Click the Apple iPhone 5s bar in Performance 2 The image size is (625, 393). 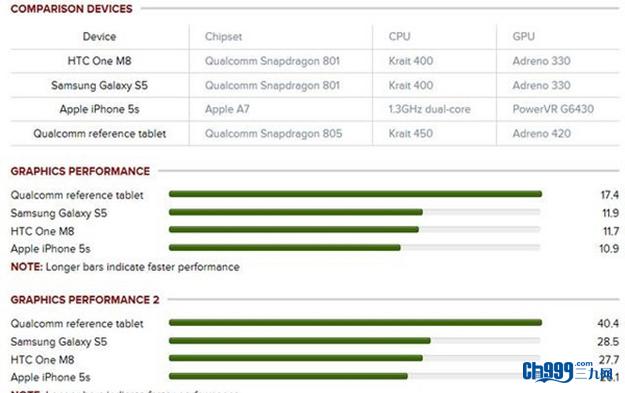coord(288,376)
